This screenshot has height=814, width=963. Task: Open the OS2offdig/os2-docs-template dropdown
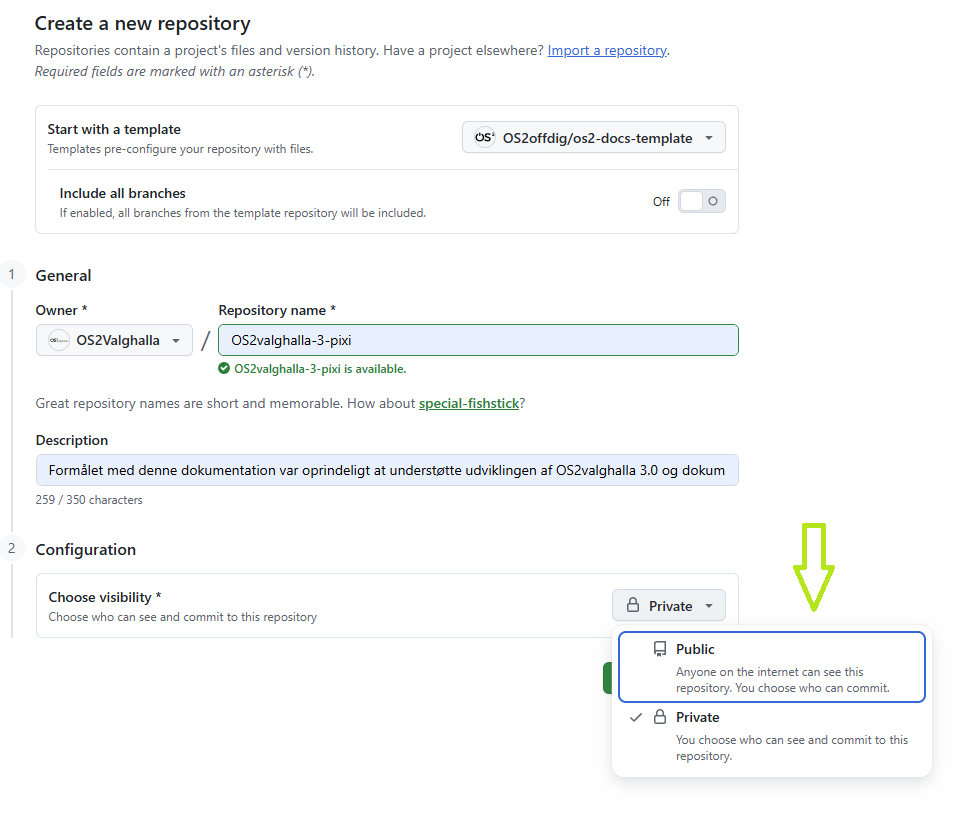pyautogui.click(x=593, y=138)
